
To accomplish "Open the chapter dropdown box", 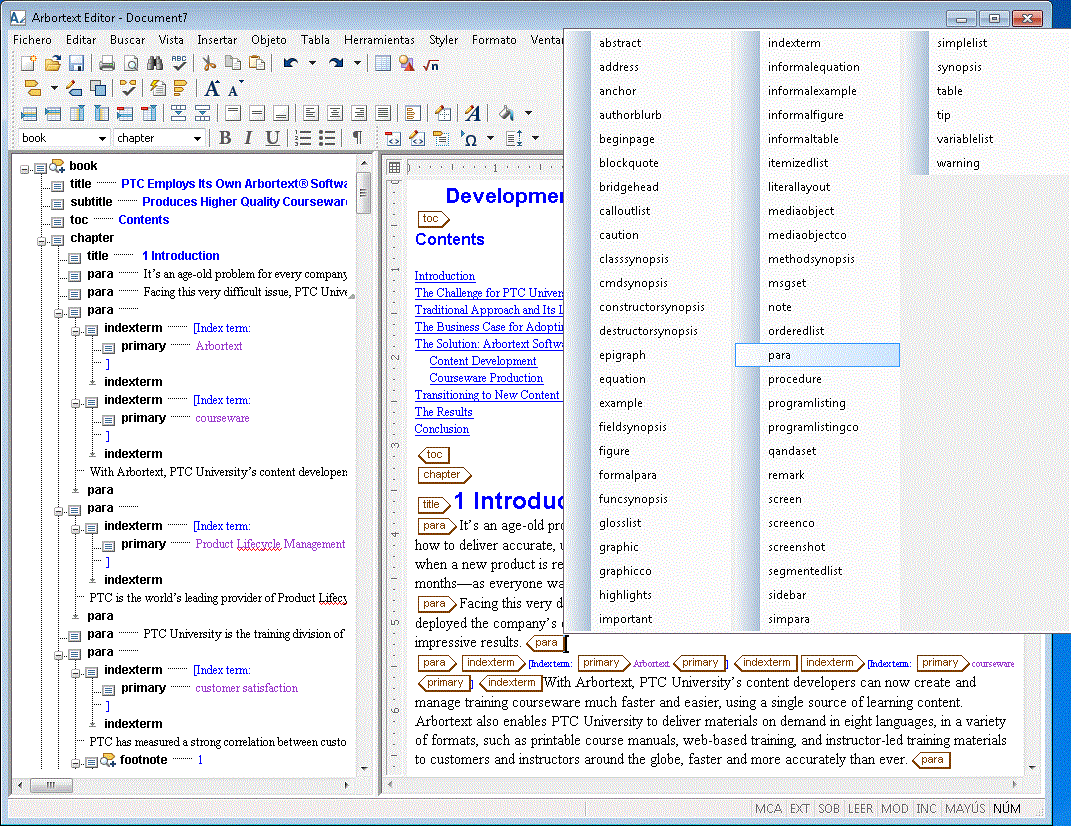I will [x=160, y=138].
